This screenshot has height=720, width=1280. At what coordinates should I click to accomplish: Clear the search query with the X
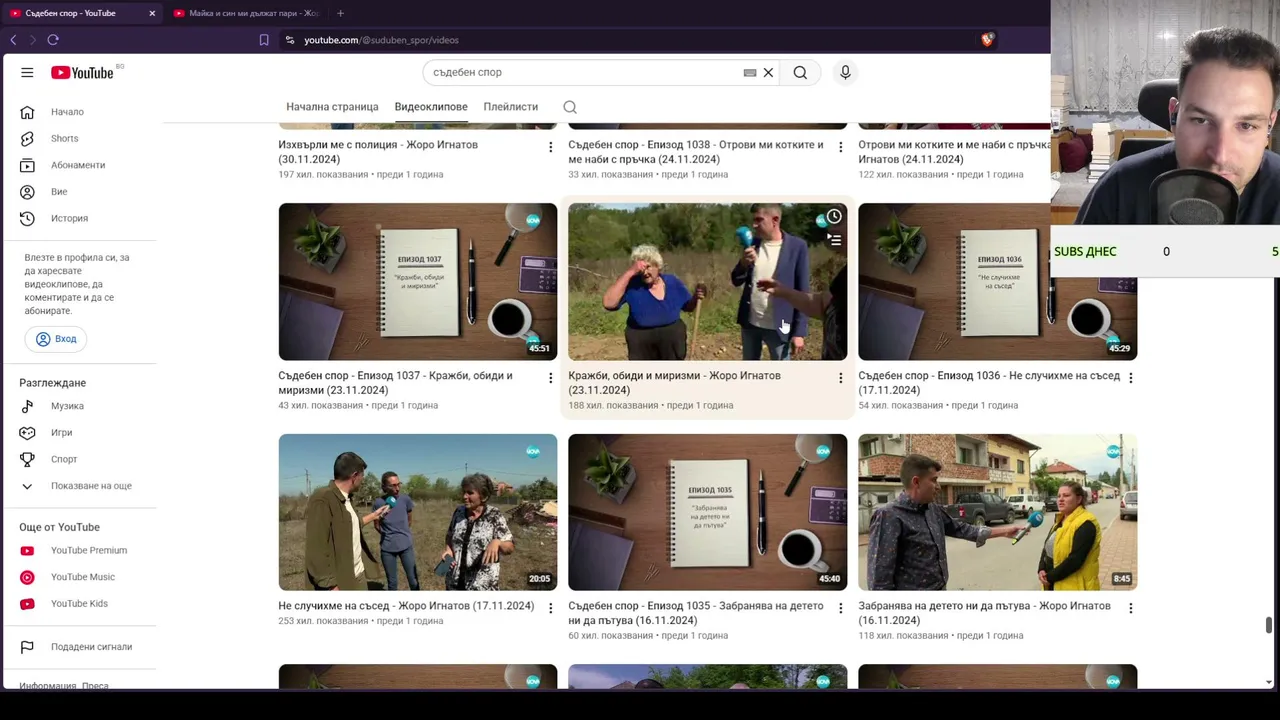click(768, 72)
